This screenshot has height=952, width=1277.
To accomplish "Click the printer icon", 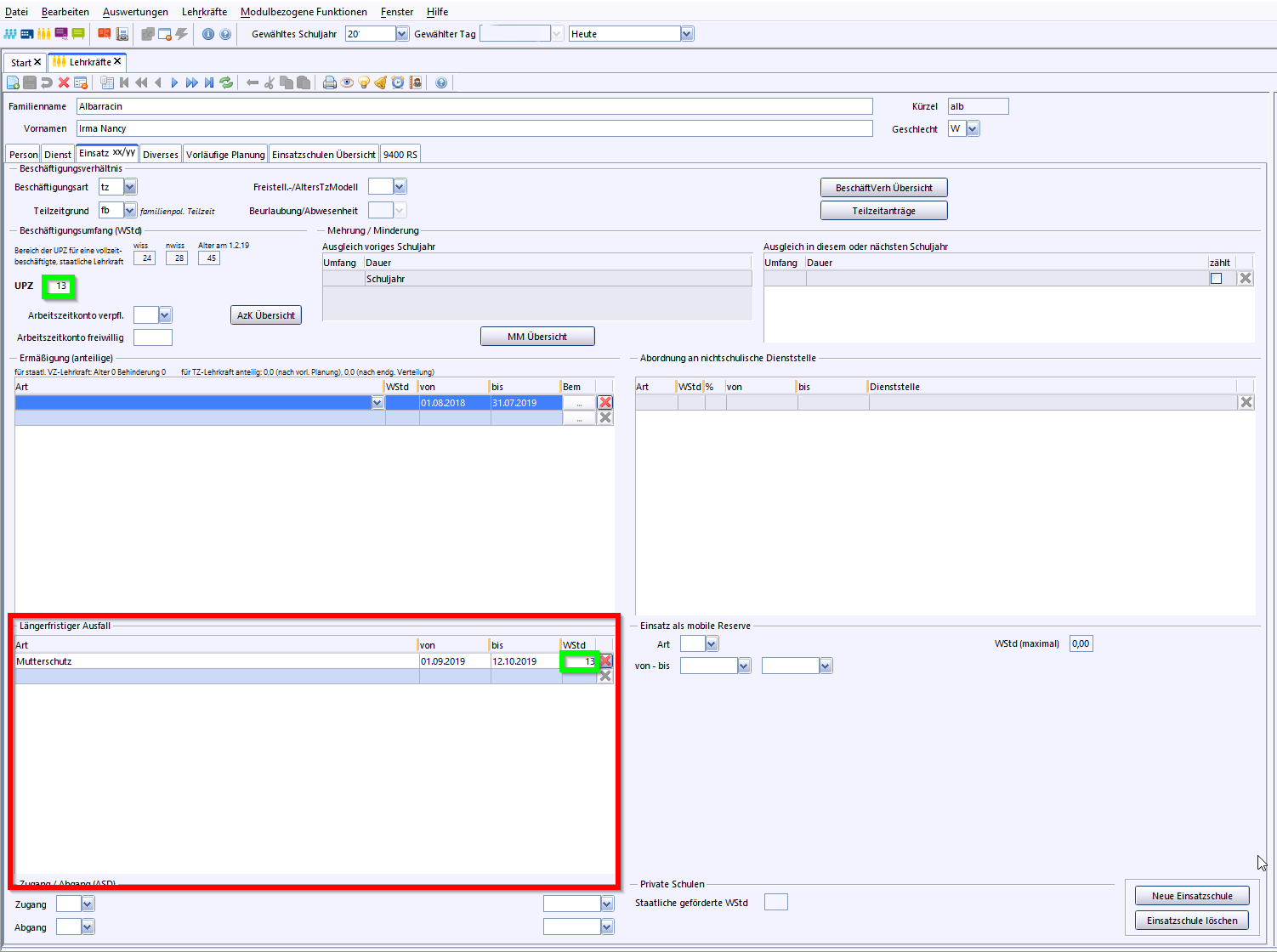I will tap(330, 82).
